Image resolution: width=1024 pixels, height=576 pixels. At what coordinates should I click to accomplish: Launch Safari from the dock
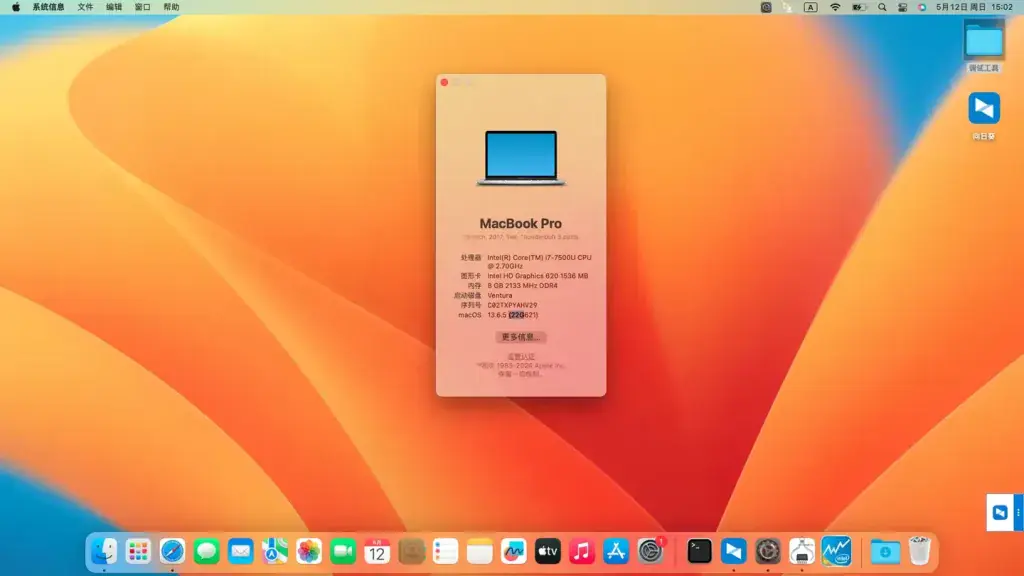(x=172, y=551)
